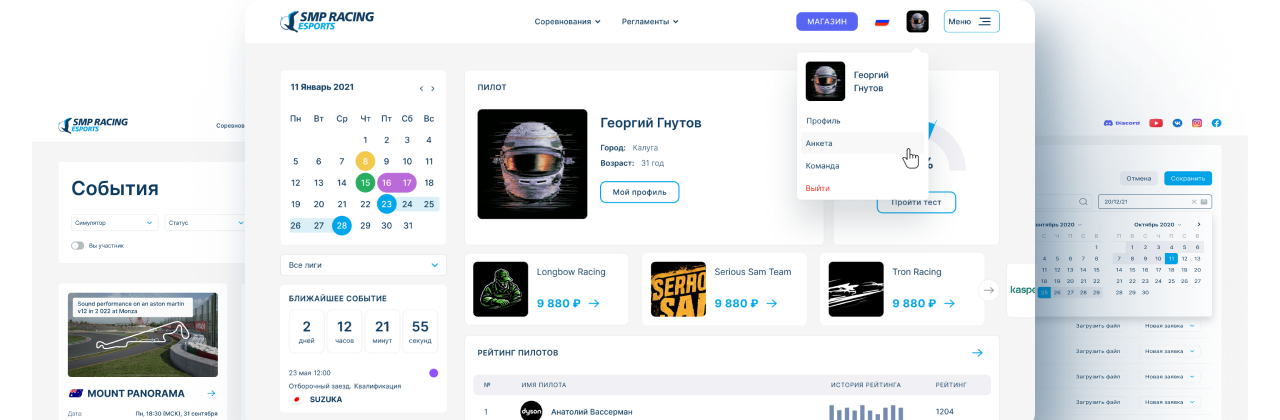Select blue-circled day 28 in calendar

342,225
